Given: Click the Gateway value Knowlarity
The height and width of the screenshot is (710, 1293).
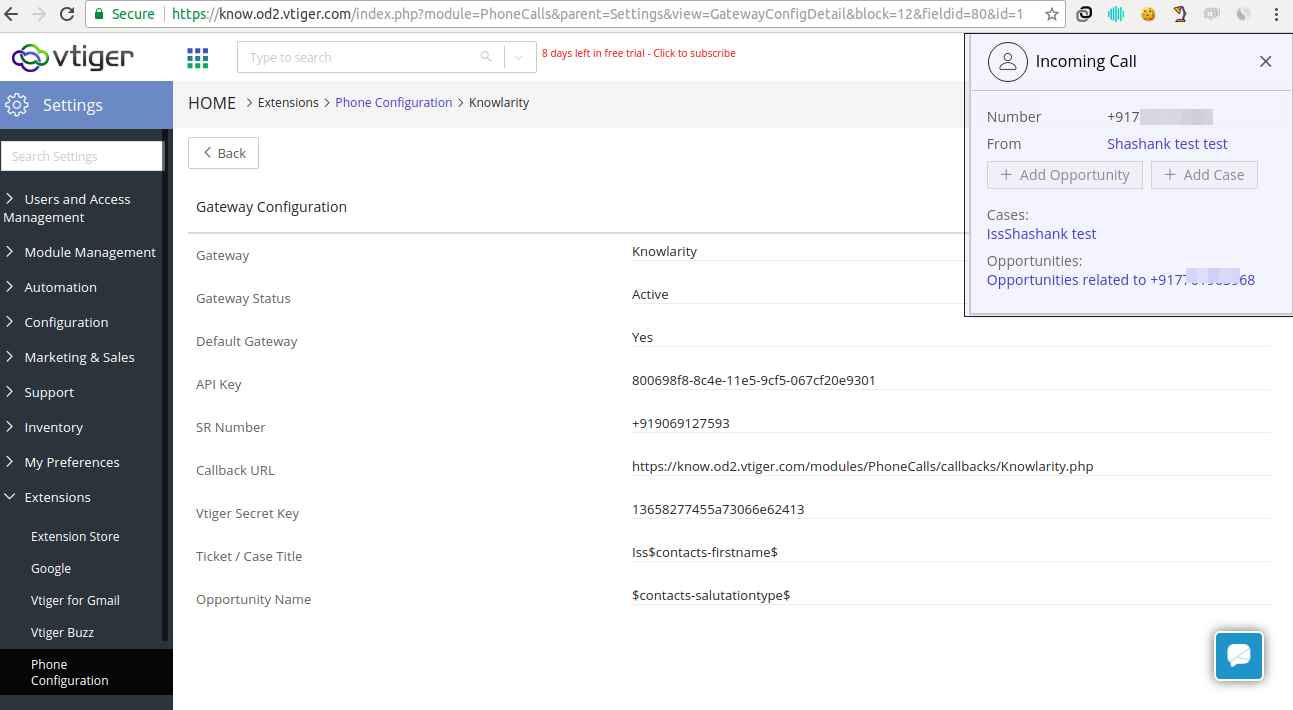Looking at the screenshot, I should (x=664, y=251).
